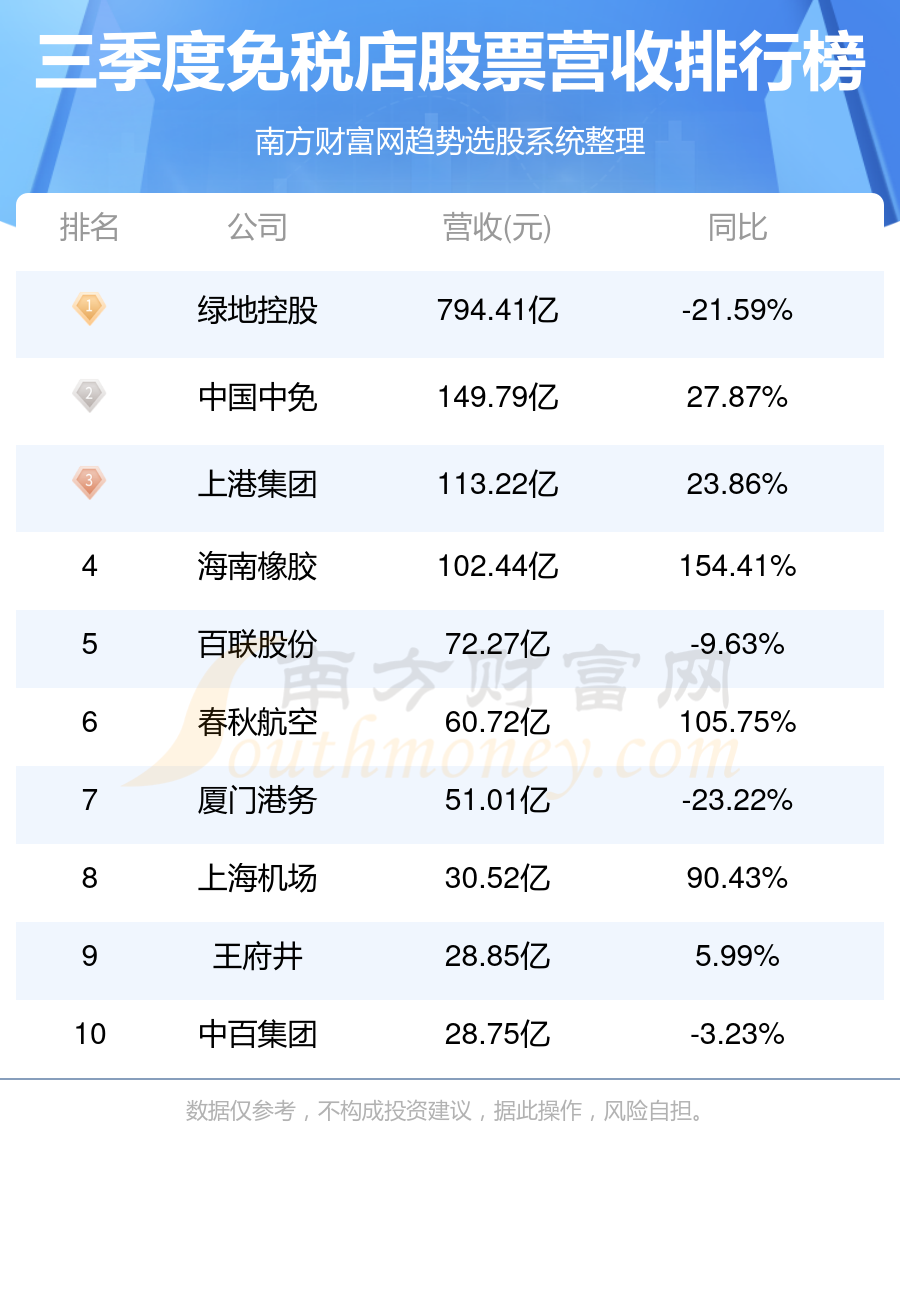Select the 营收(元) column header

pyautogui.click(x=497, y=228)
